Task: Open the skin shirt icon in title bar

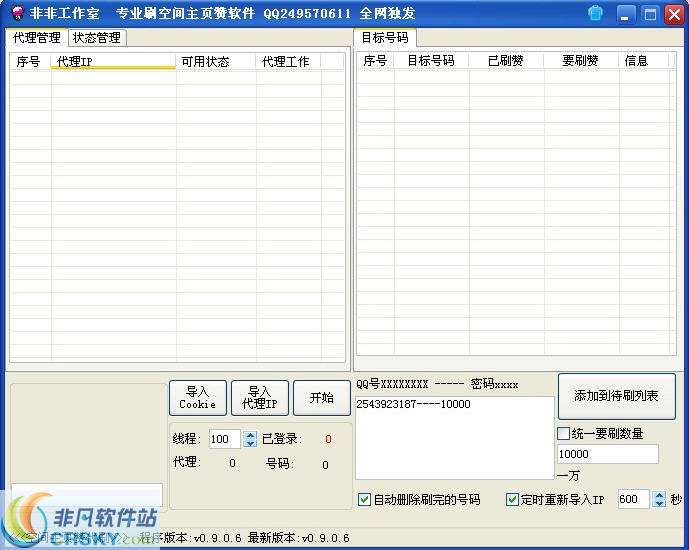Action: [595, 13]
